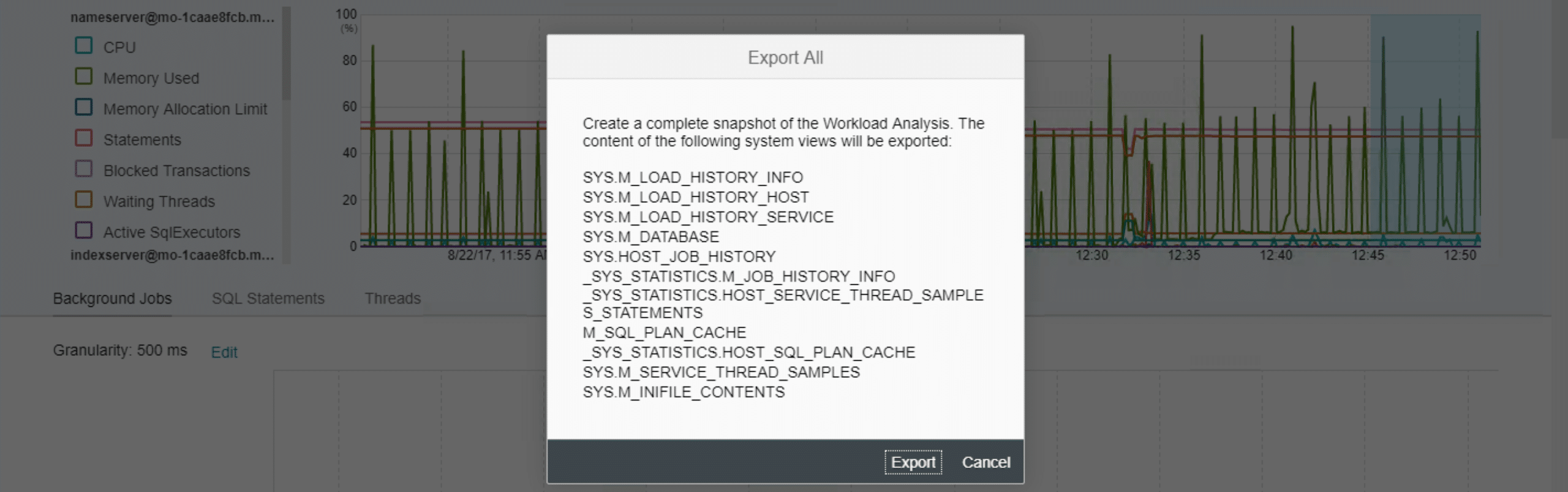The width and height of the screenshot is (1568, 492).
Task: Click the KPI list vertical scrollbar
Action: 286,55
